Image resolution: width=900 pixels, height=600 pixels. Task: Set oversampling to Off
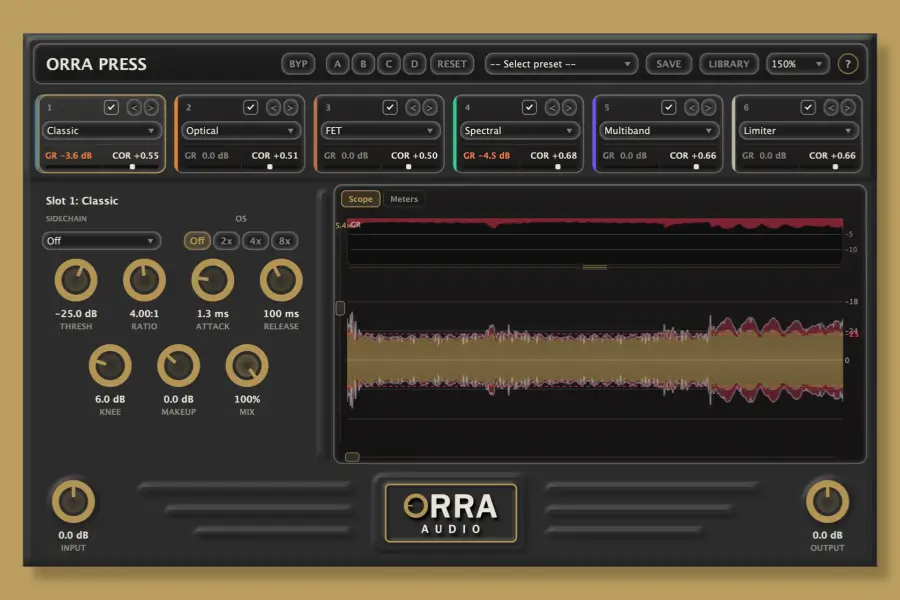(x=197, y=241)
